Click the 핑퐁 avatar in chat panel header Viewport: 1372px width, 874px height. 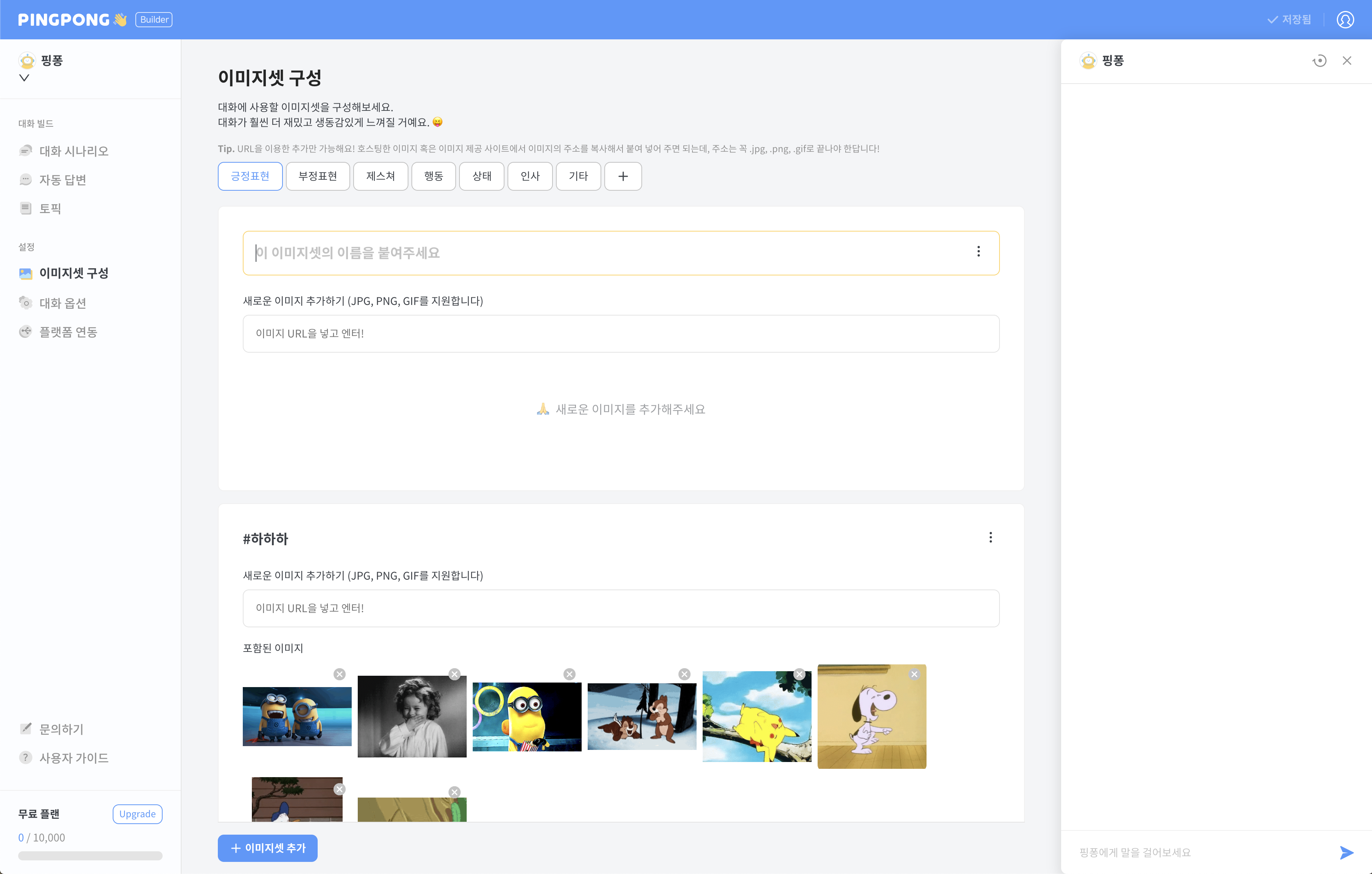(x=1088, y=61)
